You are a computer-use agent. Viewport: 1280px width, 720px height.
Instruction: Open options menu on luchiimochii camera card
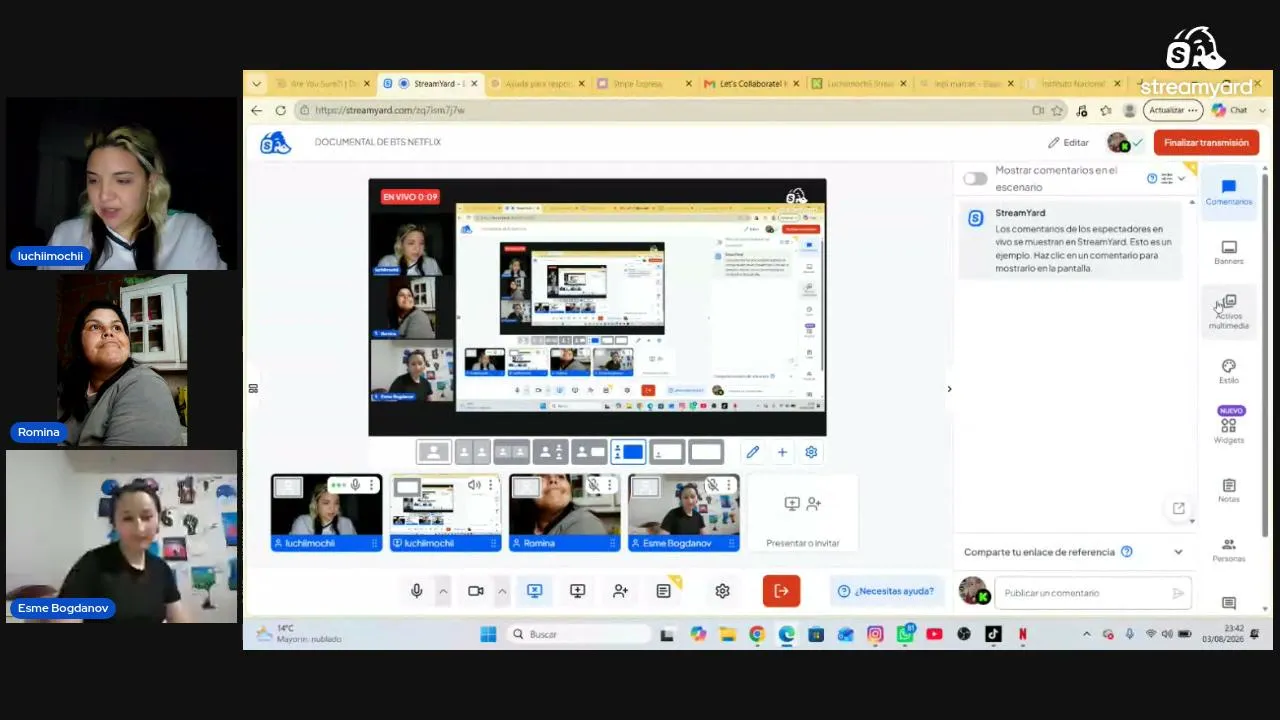click(x=372, y=485)
